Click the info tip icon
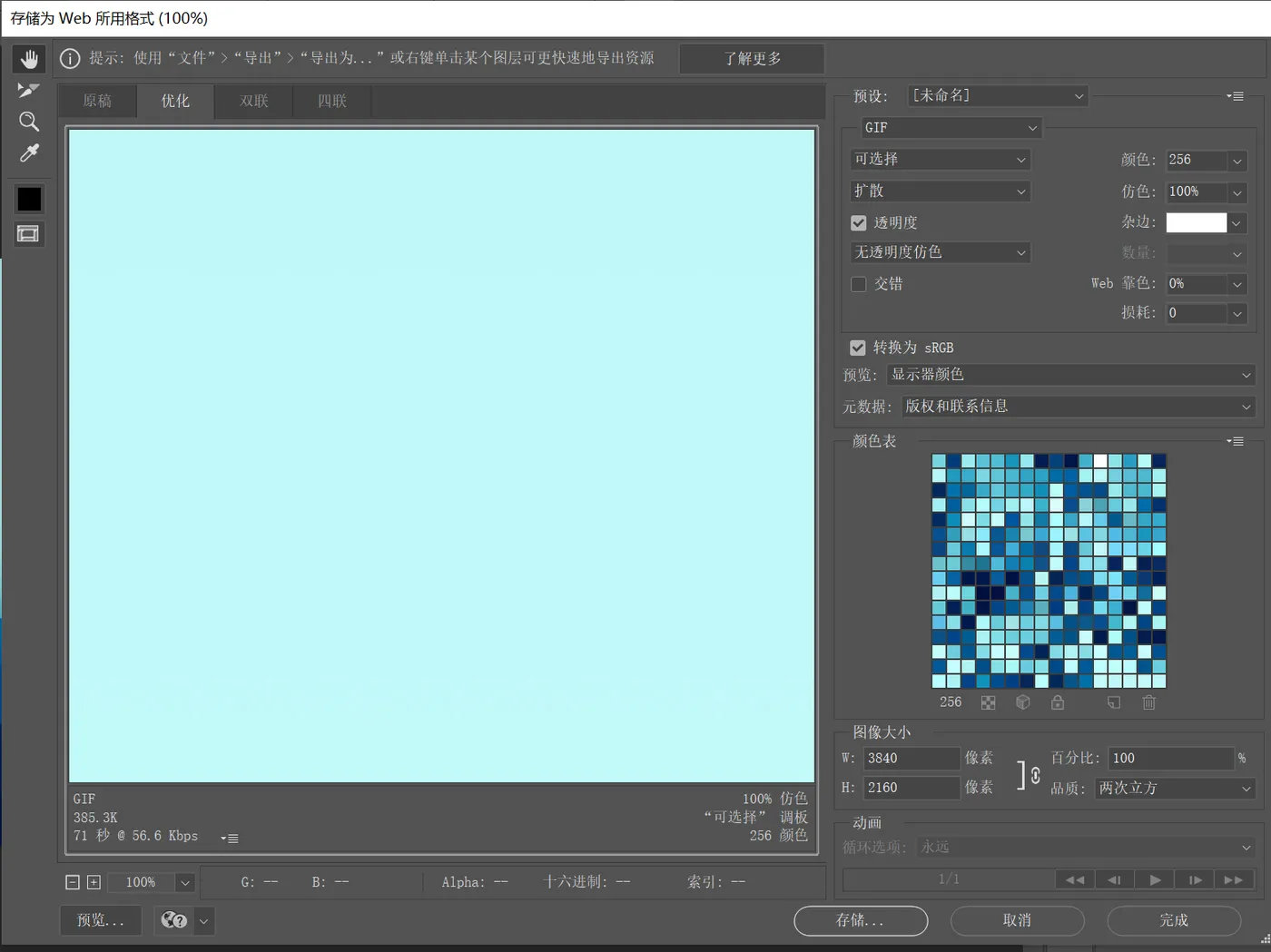Viewport: 1271px width, 952px height. pos(70,59)
